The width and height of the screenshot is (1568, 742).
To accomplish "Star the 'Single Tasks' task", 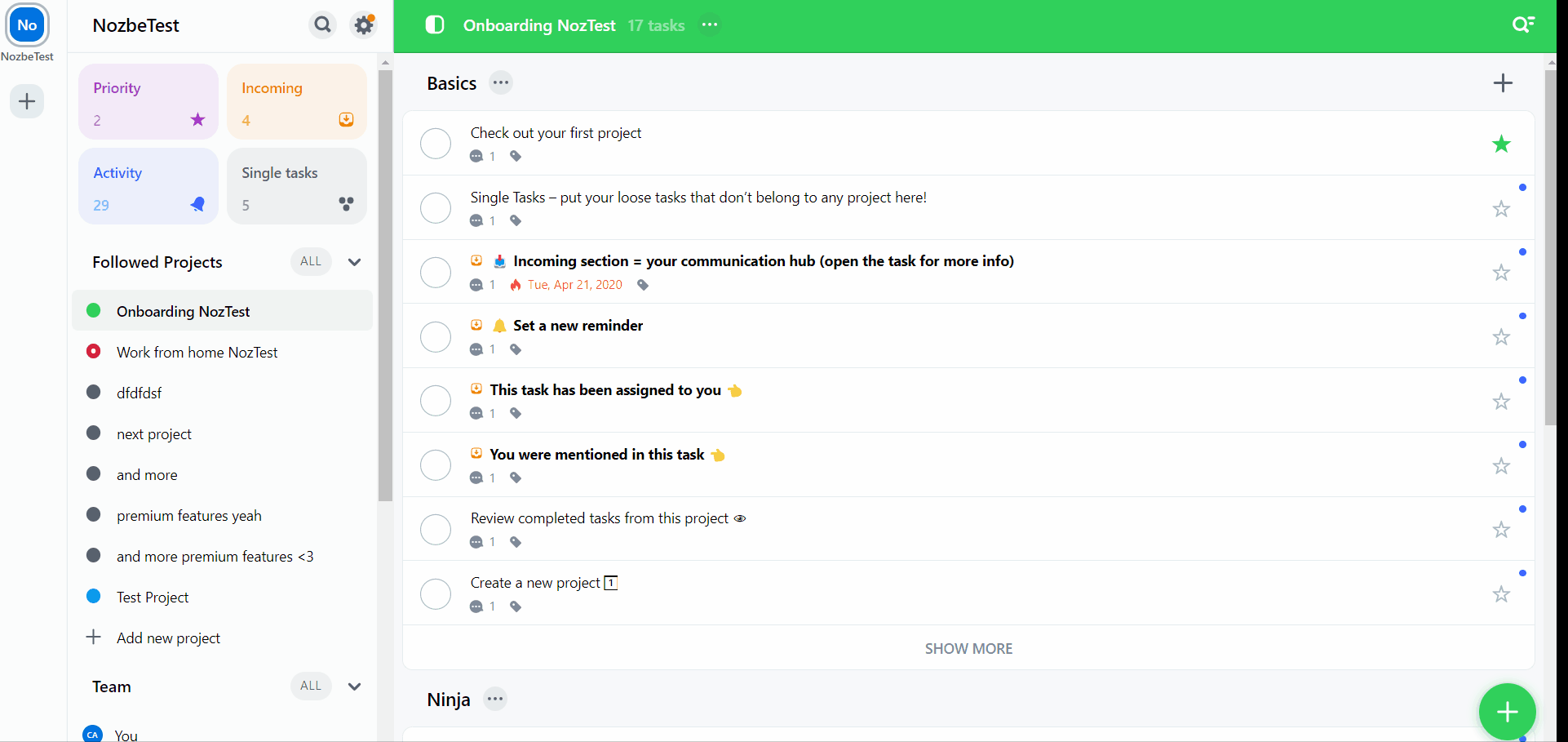I will [x=1501, y=209].
